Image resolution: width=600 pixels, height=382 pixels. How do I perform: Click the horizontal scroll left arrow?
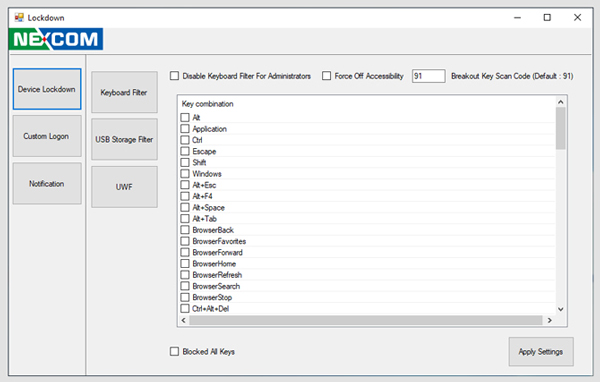pyautogui.click(x=184, y=320)
